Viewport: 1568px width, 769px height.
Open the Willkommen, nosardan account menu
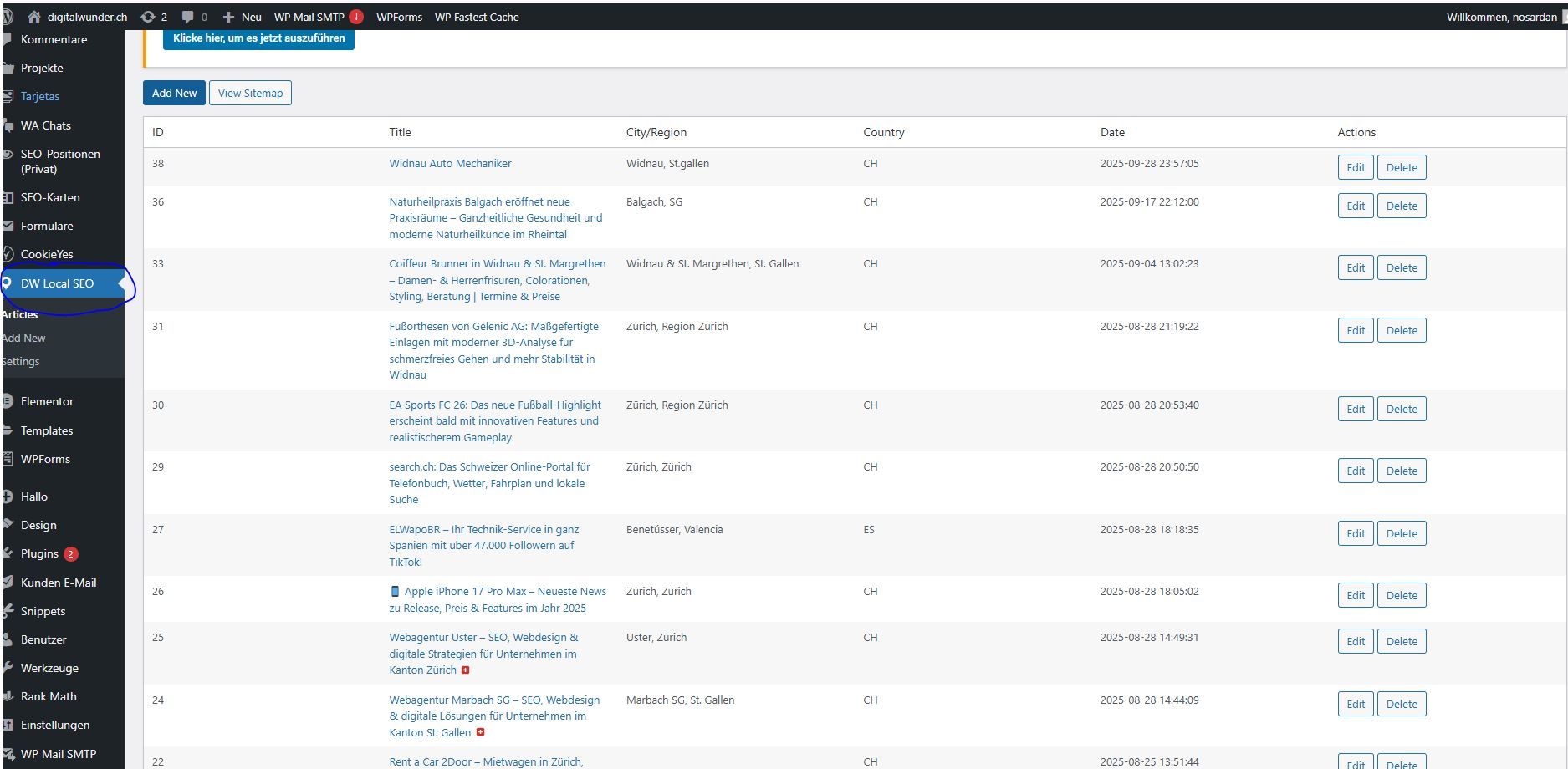pos(1501,17)
